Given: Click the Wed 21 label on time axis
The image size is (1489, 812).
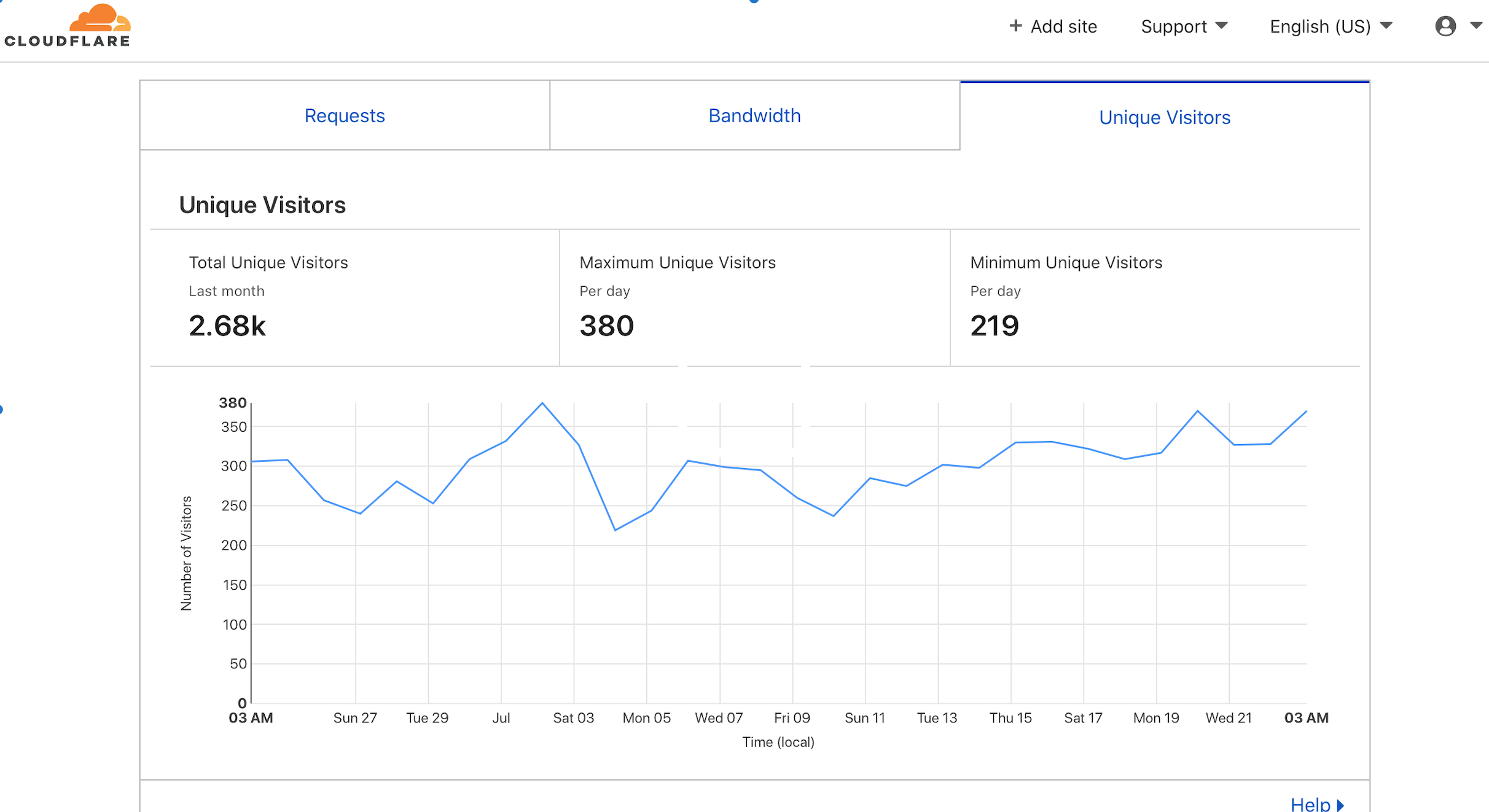Looking at the screenshot, I should point(1229,717).
